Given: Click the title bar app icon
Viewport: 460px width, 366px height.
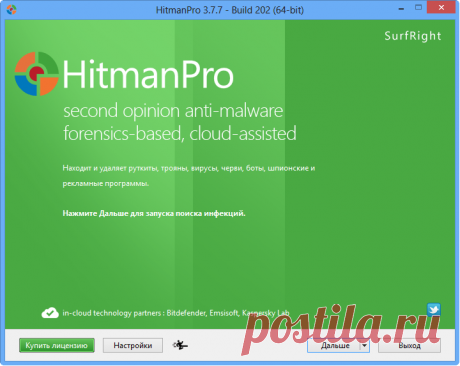Looking at the screenshot, I should point(12,10).
